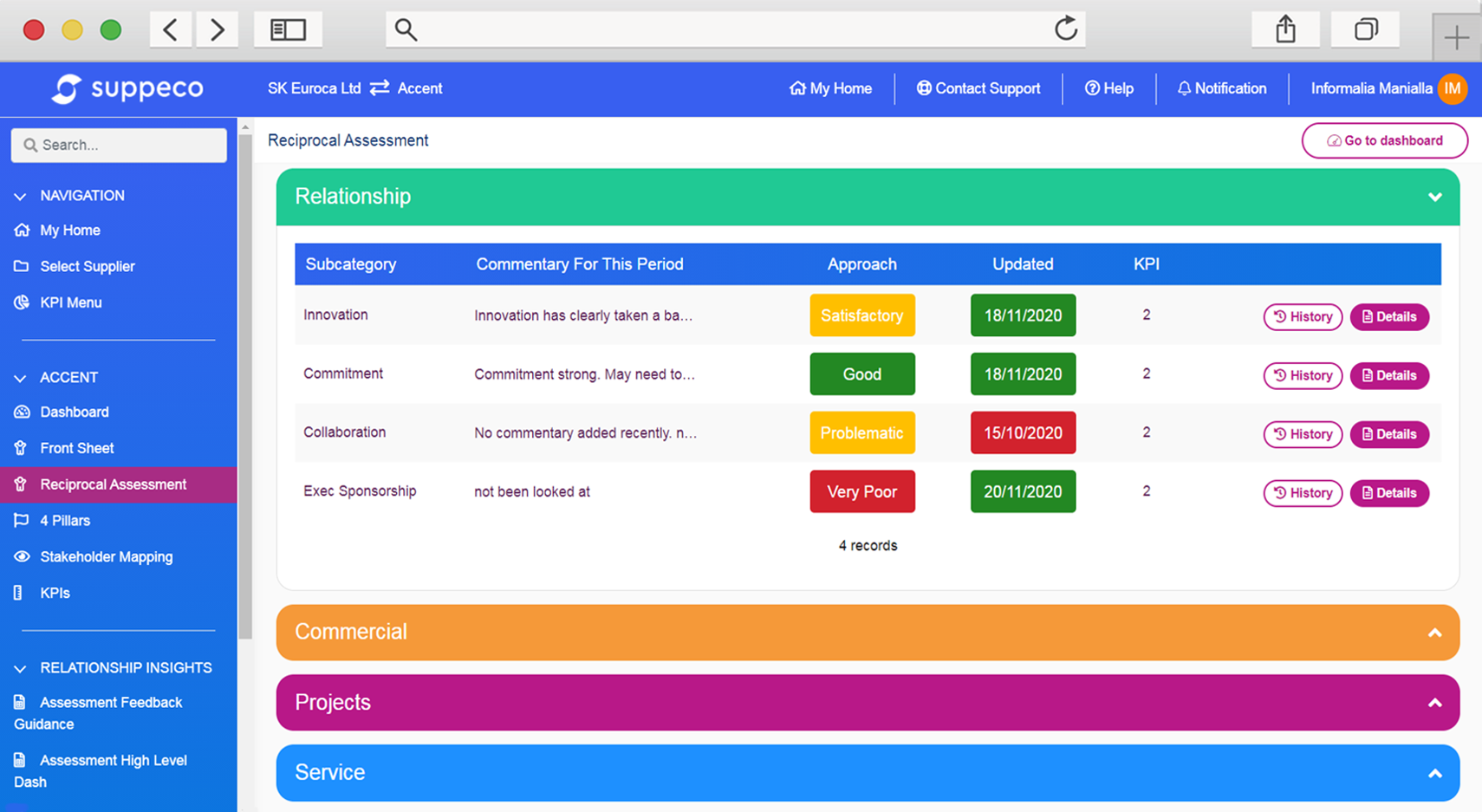Expand the Commercial section
1482x812 pixels.
pos(1434,633)
